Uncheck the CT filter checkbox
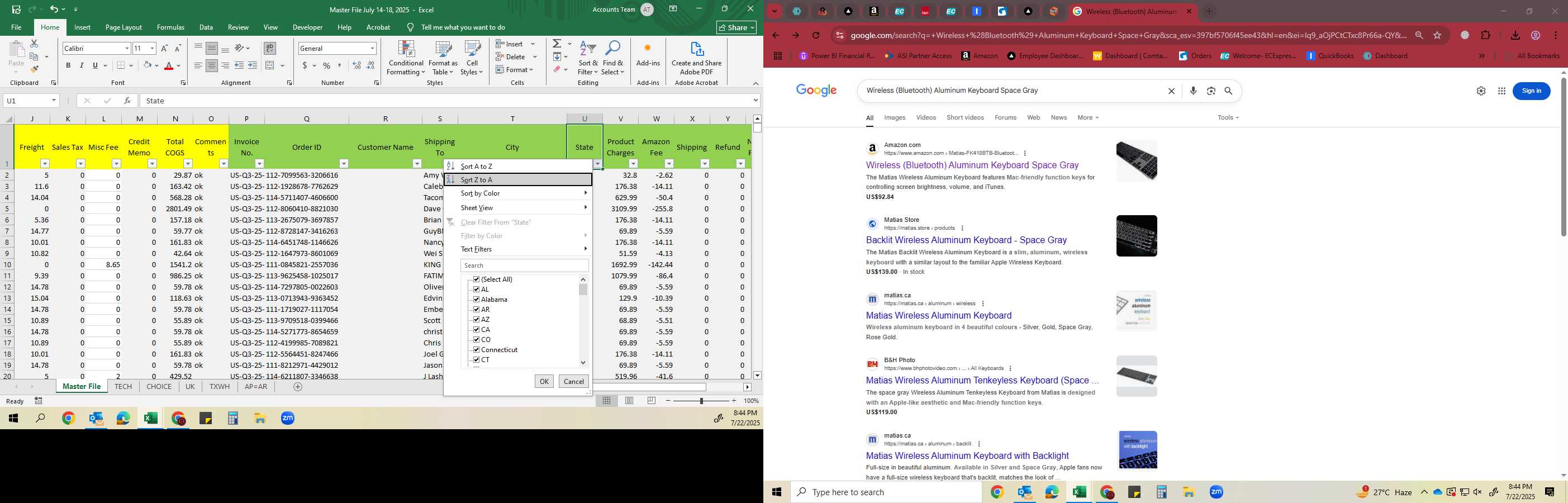The width and height of the screenshot is (1568, 503). (x=476, y=360)
